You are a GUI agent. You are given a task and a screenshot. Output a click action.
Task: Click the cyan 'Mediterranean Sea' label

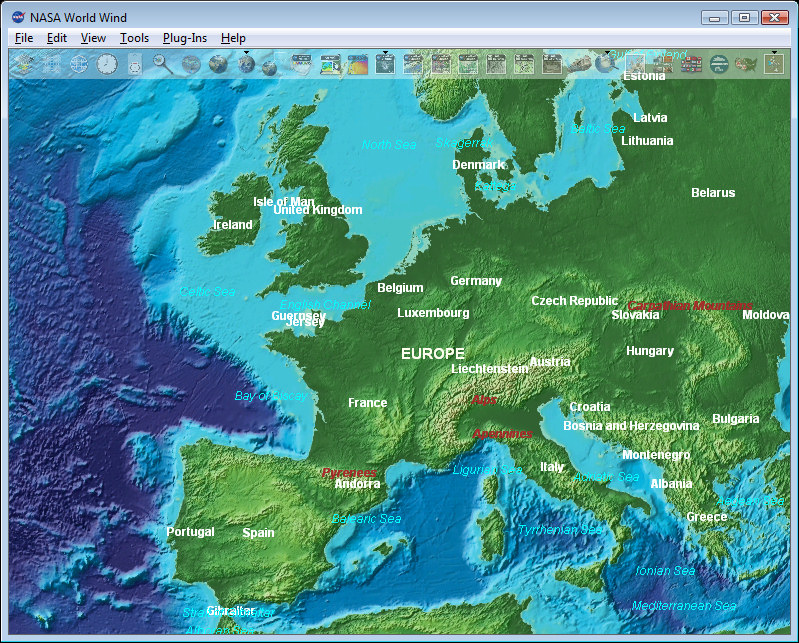tap(684, 606)
